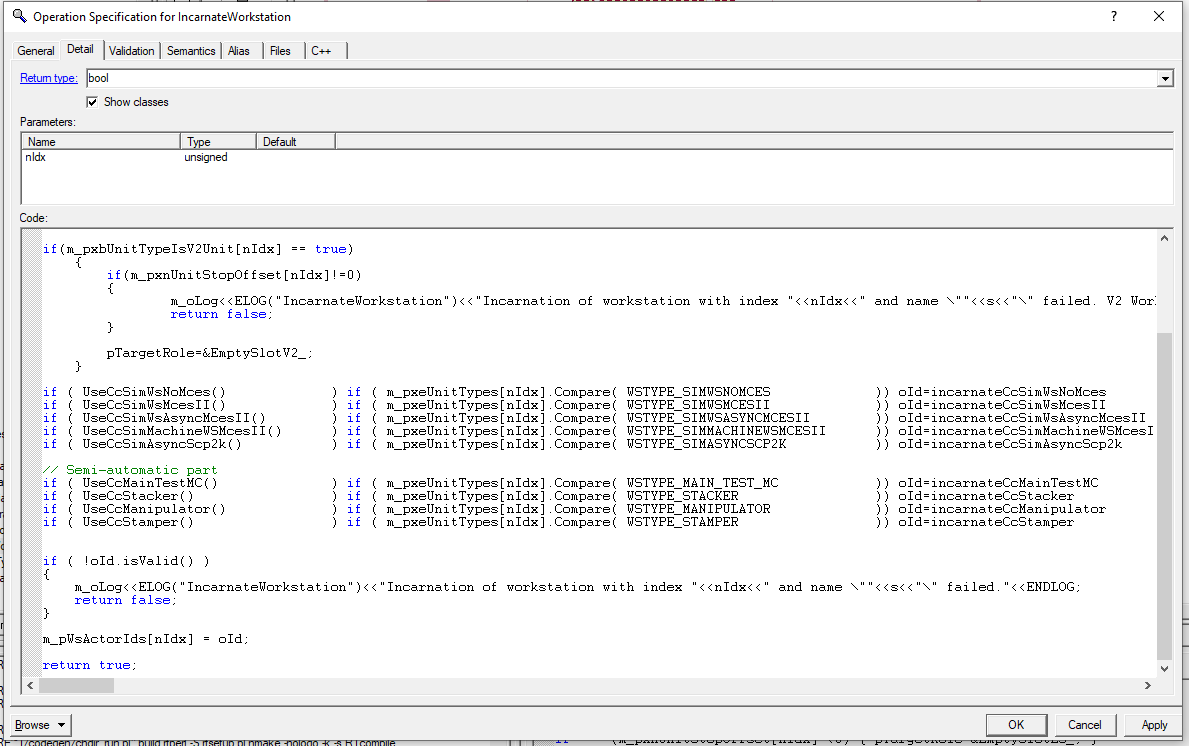Expand the Browse menu at bottom left

coord(40,725)
